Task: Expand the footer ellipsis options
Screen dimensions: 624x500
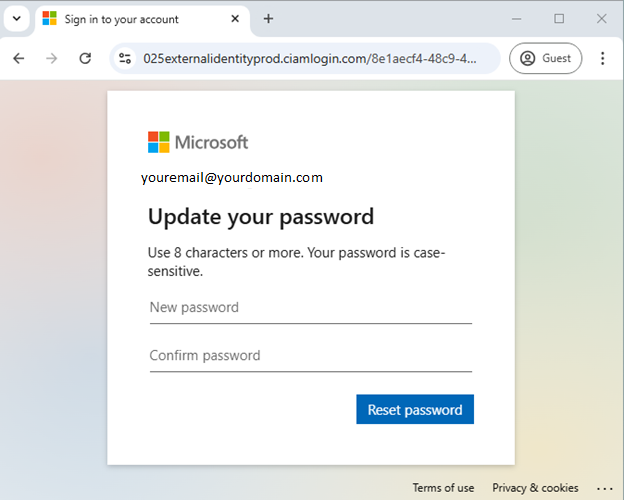Action: [x=604, y=488]
